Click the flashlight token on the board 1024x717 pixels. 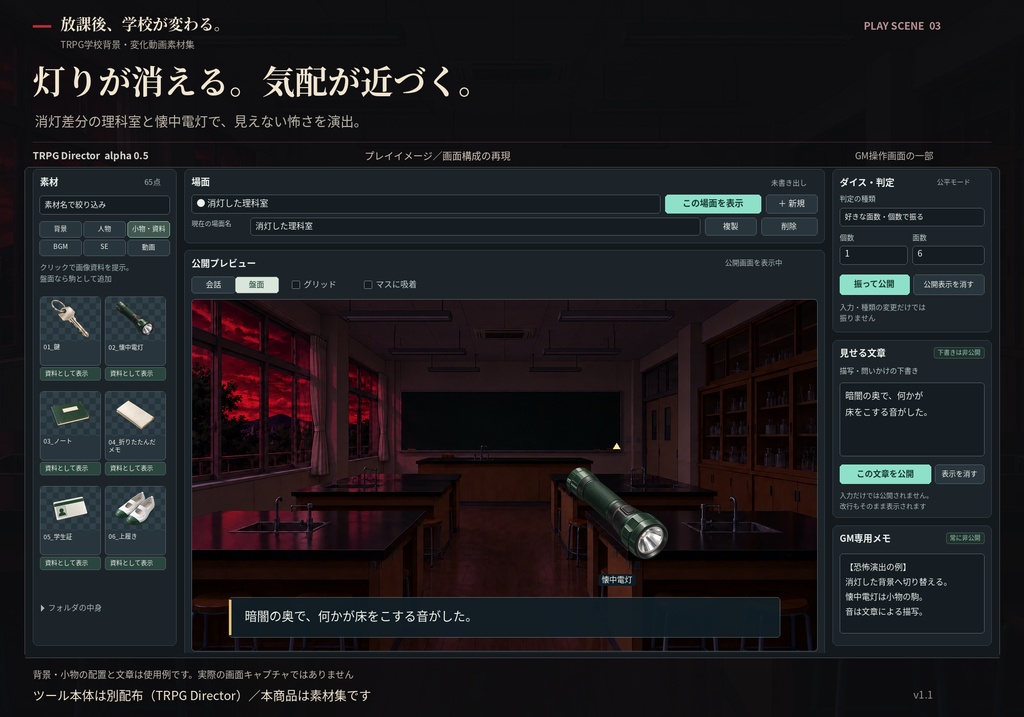(616, 513)
